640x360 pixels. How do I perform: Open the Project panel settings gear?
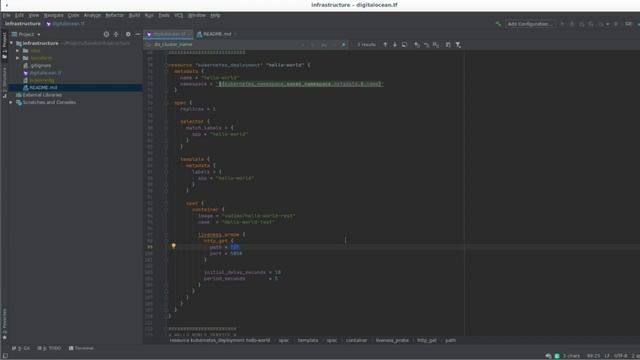click(x=128, y=34)
